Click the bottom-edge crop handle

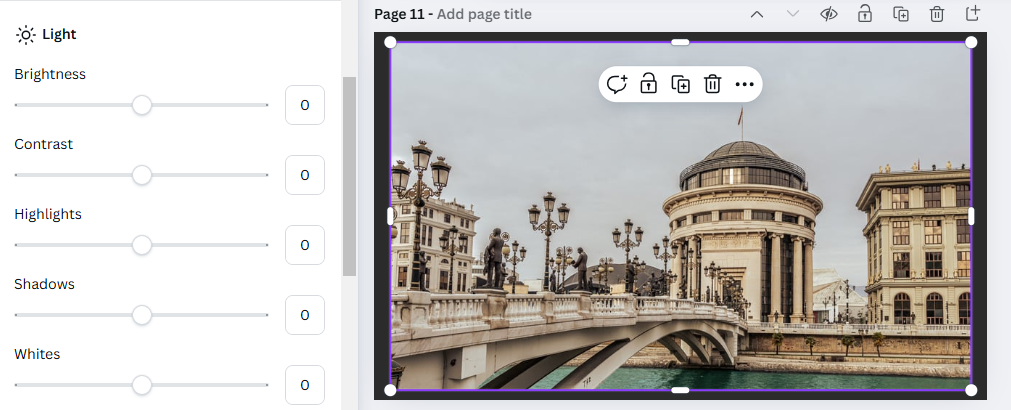[x=680, y=390]
